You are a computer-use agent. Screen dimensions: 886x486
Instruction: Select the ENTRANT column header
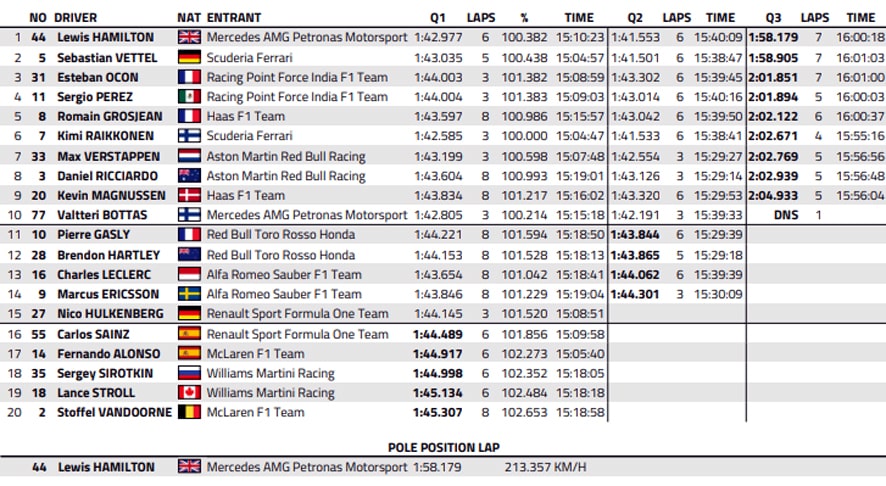[234, 18]
